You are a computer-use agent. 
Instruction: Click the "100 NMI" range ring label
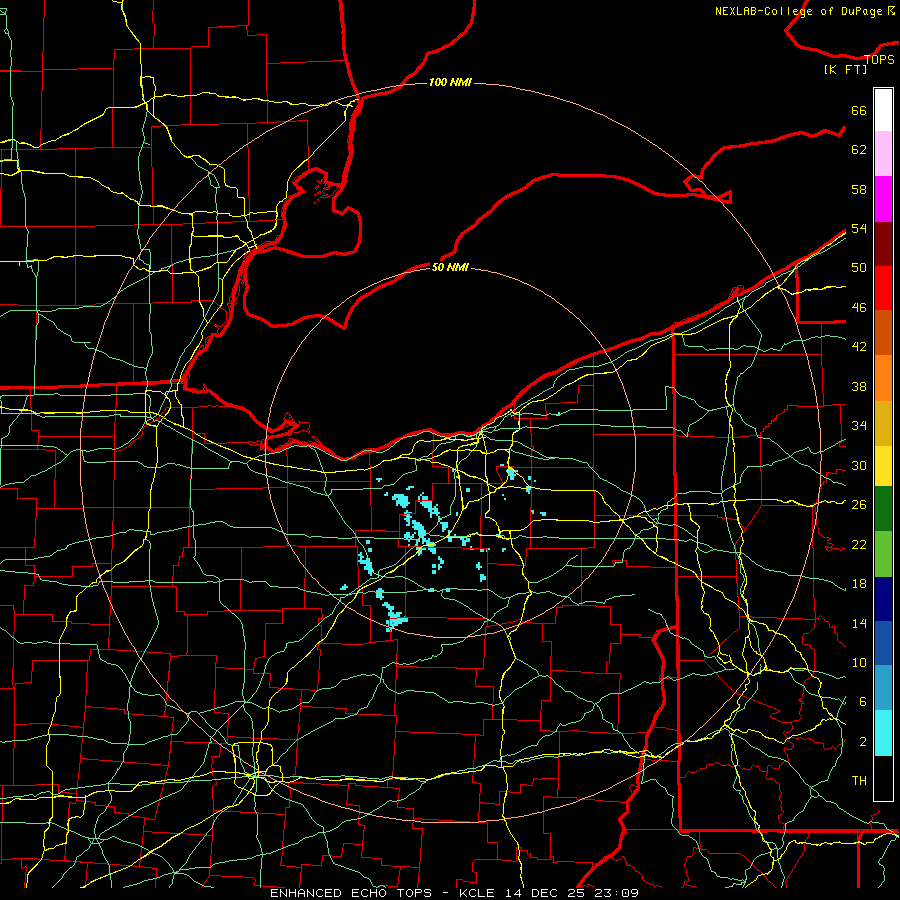point(450,83)
